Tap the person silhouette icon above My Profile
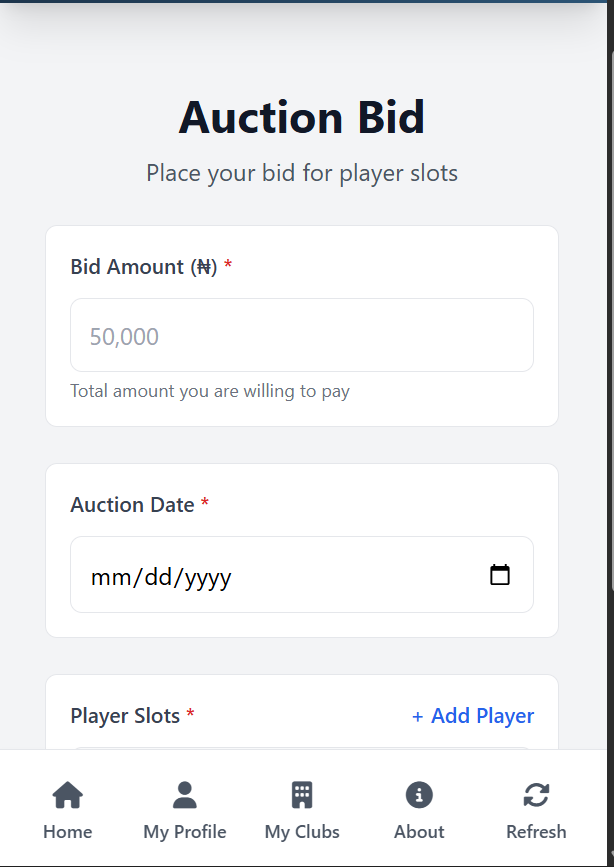This screenshot has width=614, height=867. (x=184, y=794)
